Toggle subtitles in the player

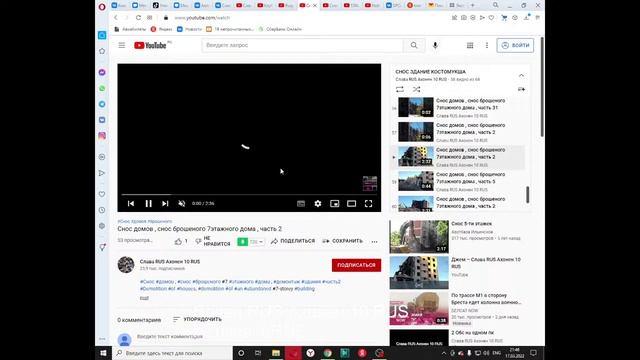coord(301,203)
